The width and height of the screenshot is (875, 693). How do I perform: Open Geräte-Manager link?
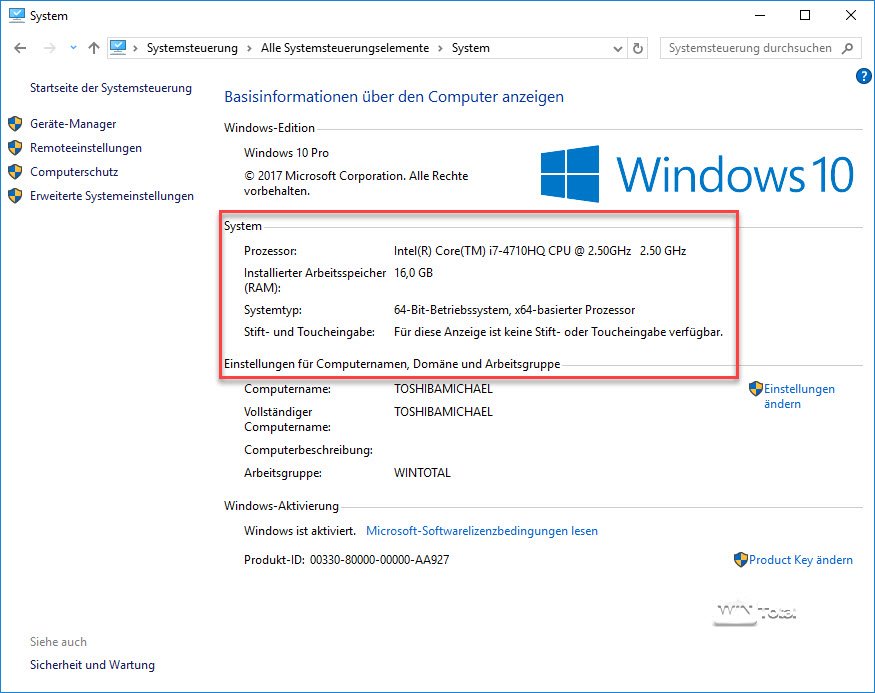point(73,124)
